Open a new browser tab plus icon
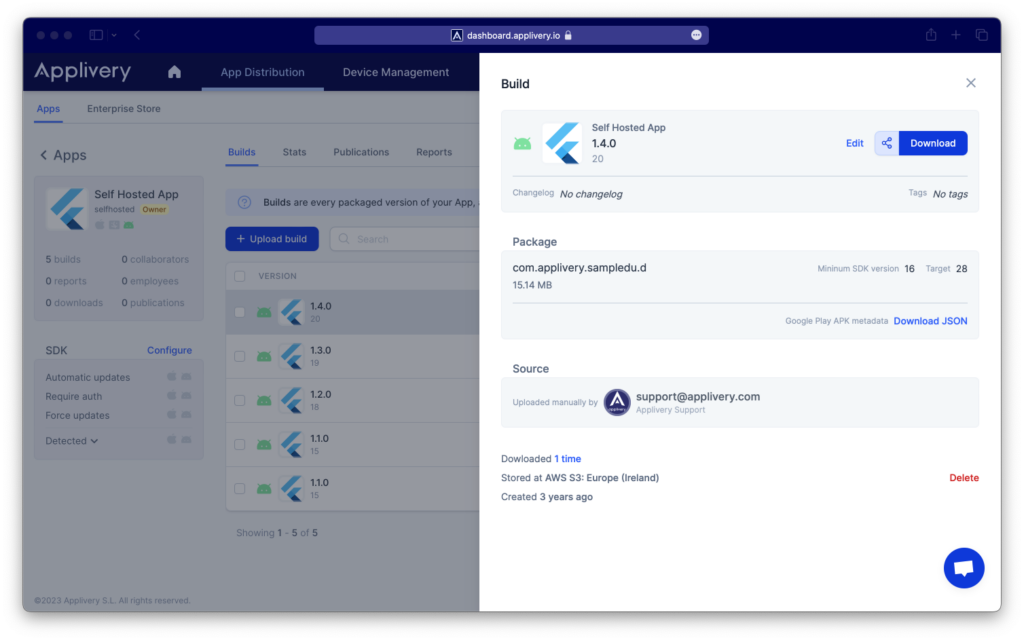Screen dimensions: 1024x640 pos(955,35)
